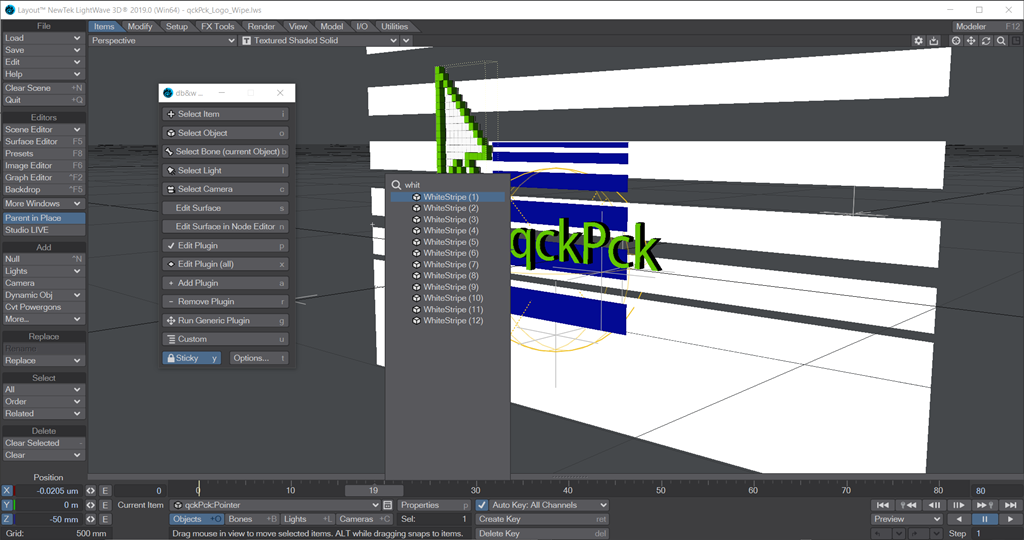Viewport: 1024px width, 540px height.
Task: Click the Sticky lock button
Action: click(191, 358)
